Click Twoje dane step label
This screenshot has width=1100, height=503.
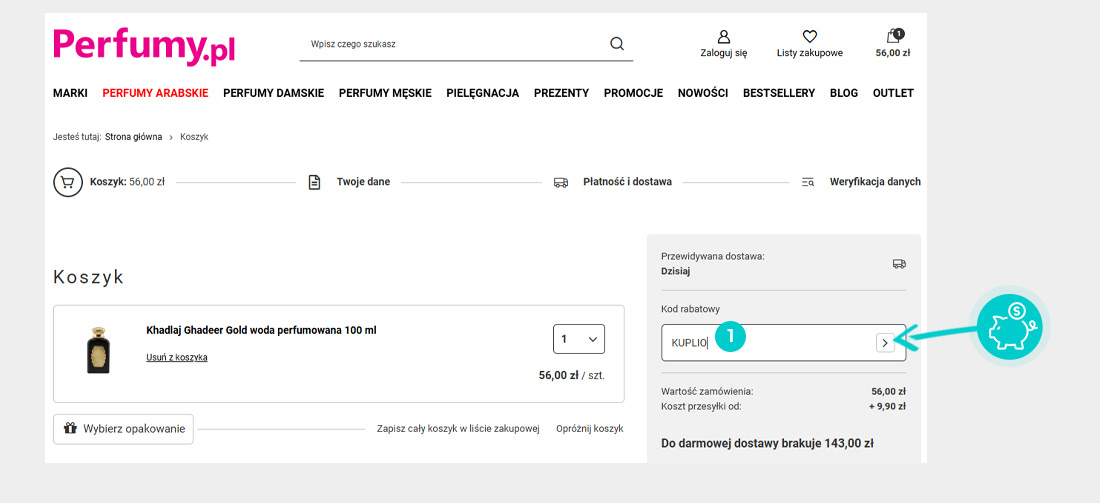coord(363,182)
